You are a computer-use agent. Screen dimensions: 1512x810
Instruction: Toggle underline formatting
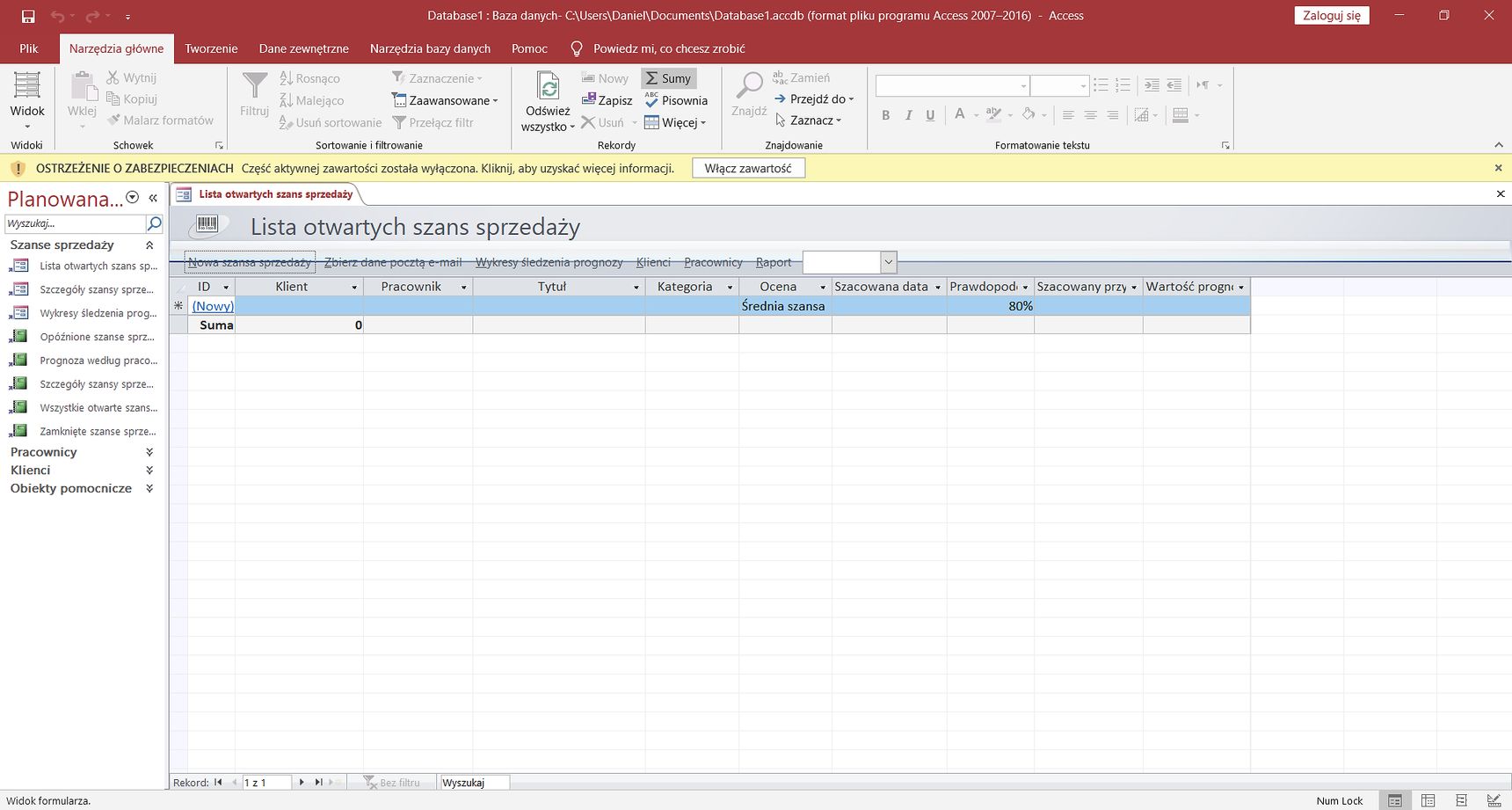[930, 115]
